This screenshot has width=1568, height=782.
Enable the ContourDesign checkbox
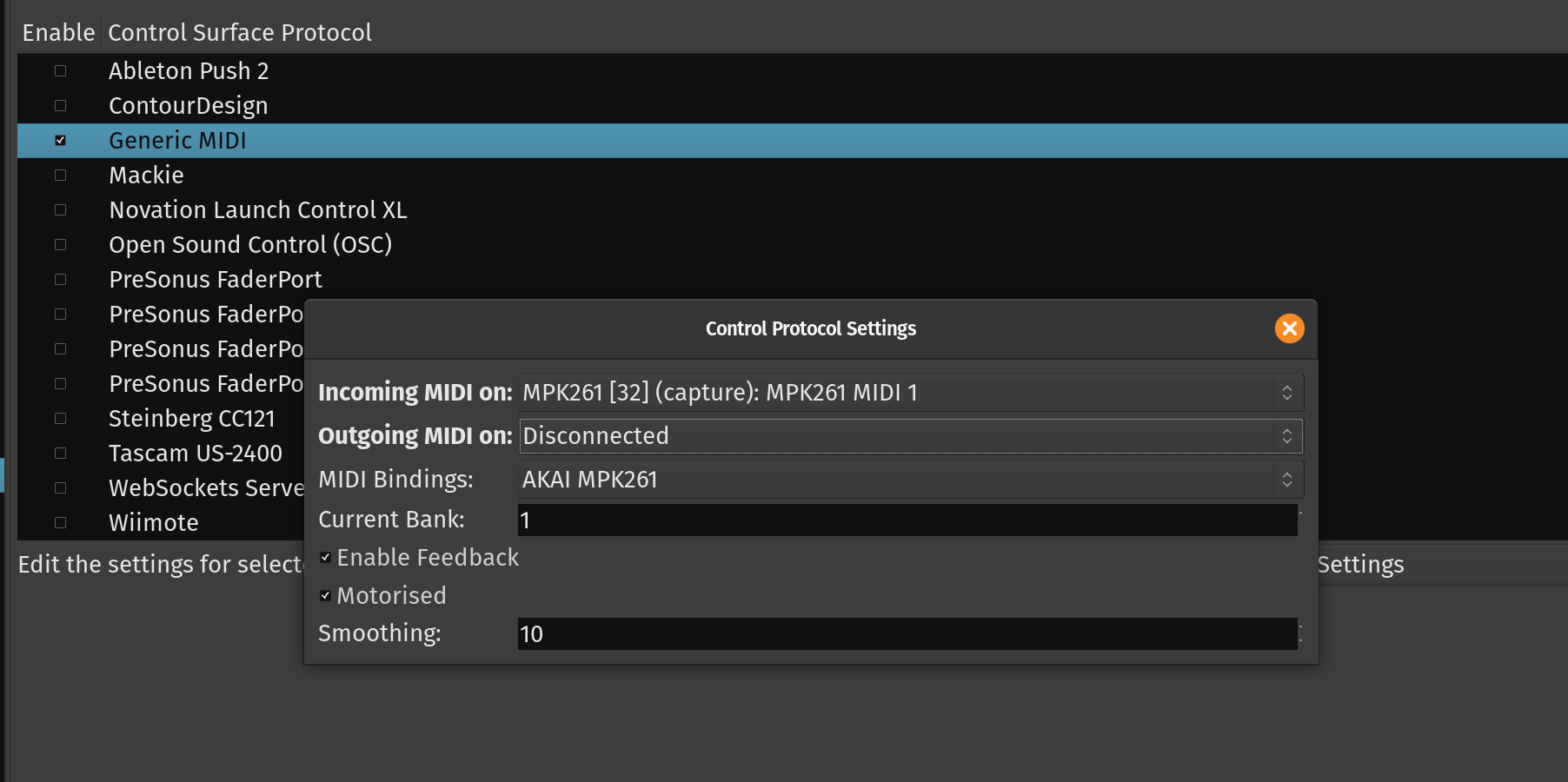tap(61, 106)
